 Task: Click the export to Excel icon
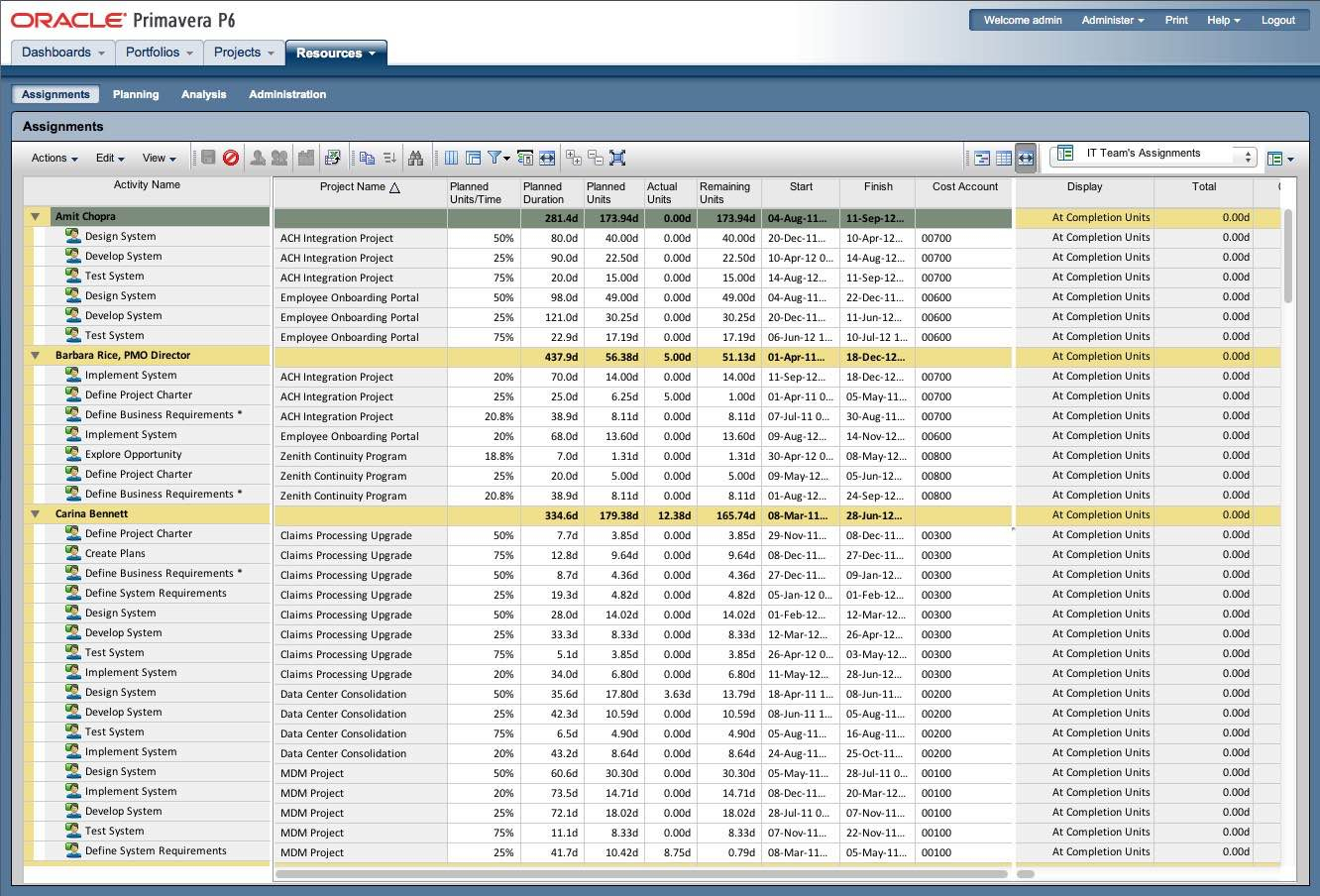tap(332, 158)
